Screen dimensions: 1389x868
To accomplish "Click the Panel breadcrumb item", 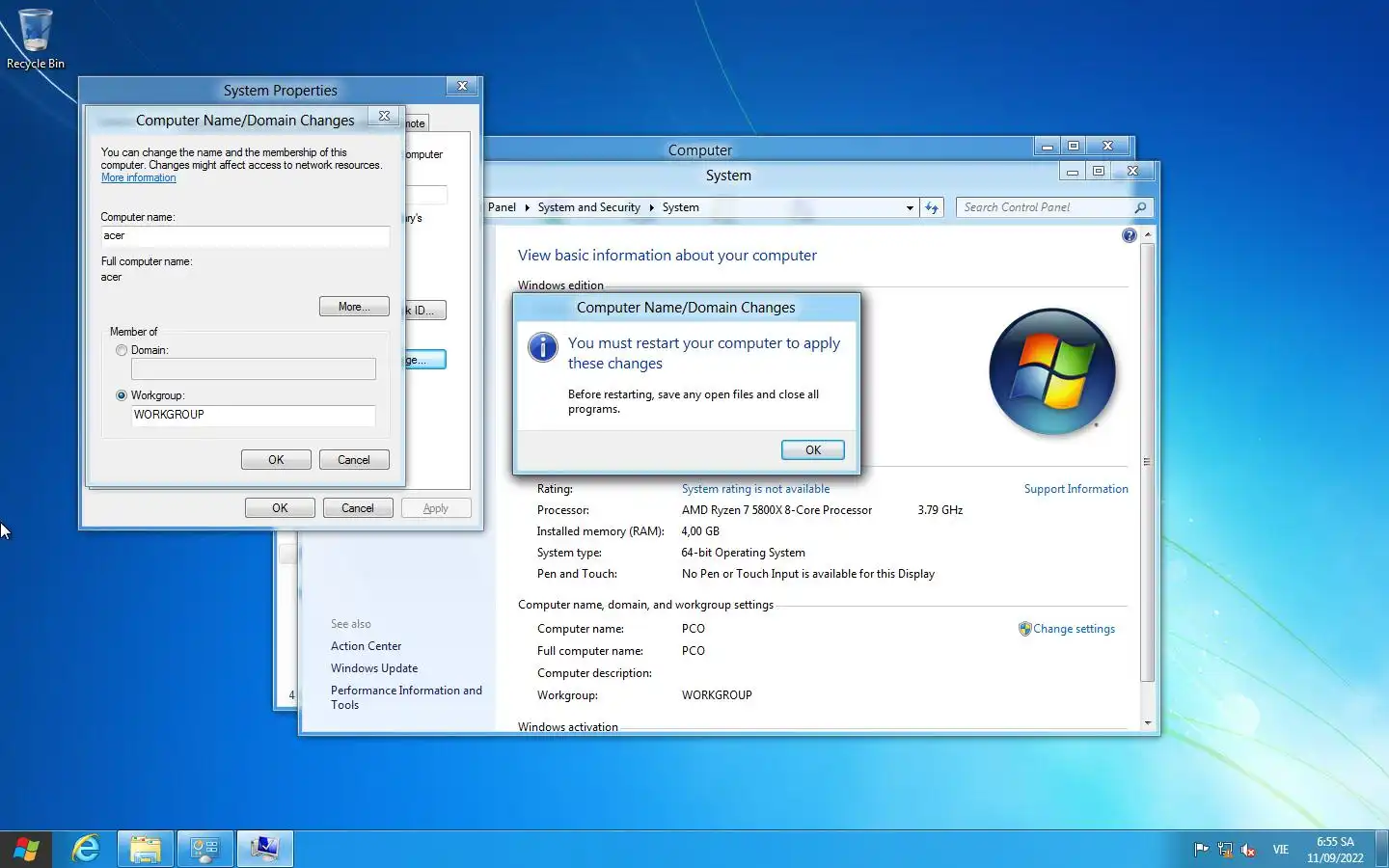I will [502, 207].
